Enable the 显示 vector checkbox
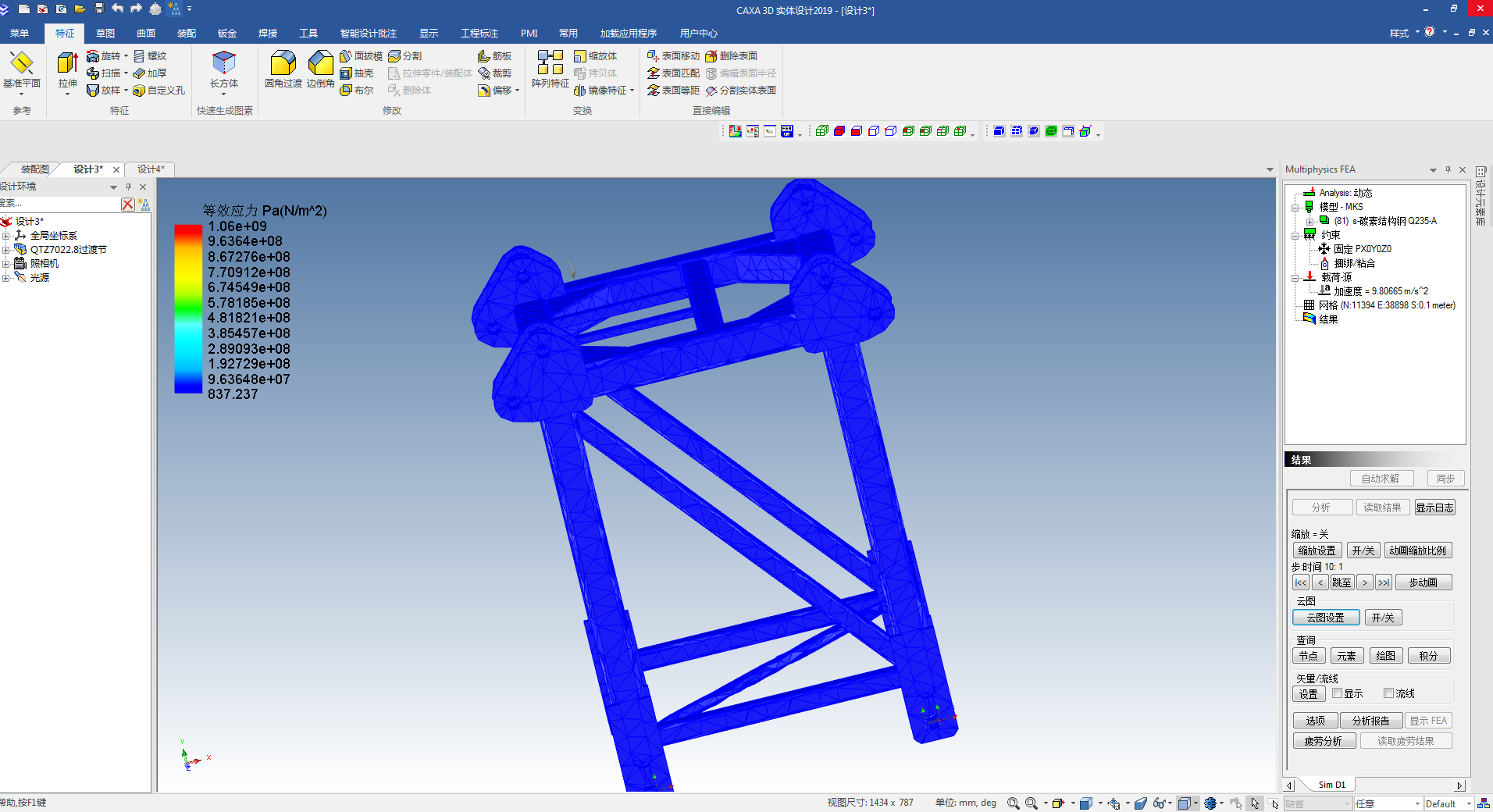The height and width of the screenshot is (812, 1493). (1338, 693)
